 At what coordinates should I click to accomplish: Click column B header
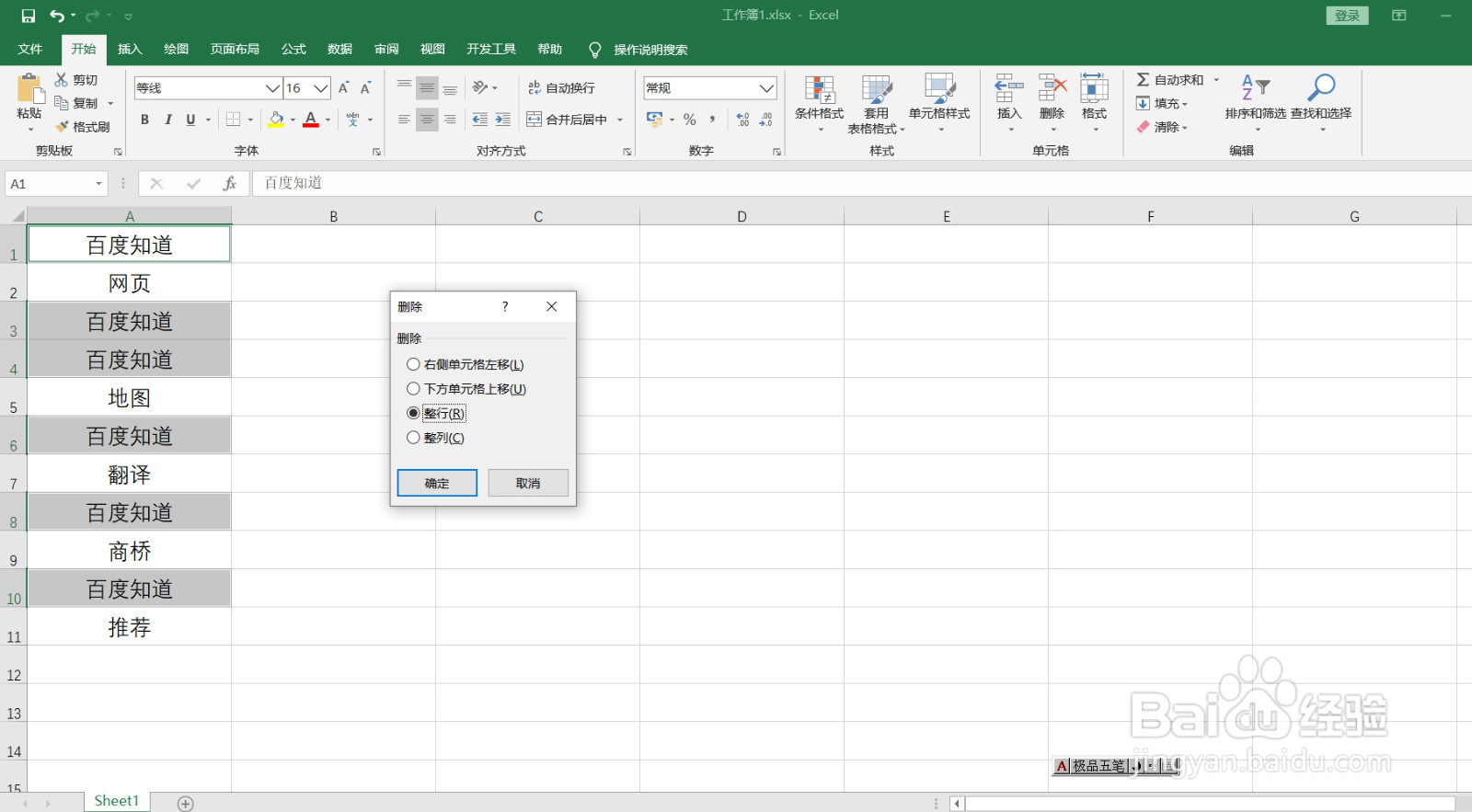pyautogui.click(x=334, y=216)
